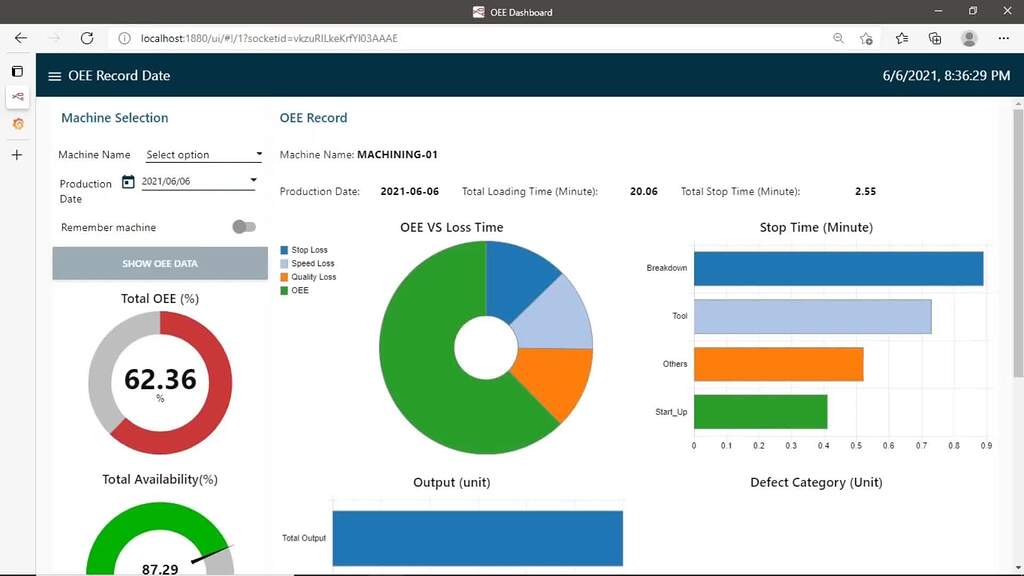The image size is (1024, 576).
Task: Open a new tab with the plus button
Action: click(x=16, y=155)
